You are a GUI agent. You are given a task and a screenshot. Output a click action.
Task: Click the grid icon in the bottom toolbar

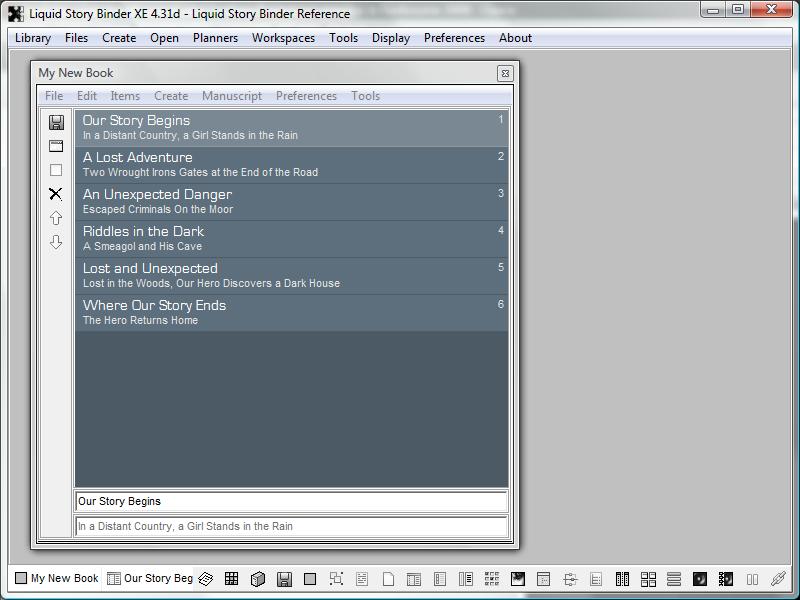click(x=231, y=579)
